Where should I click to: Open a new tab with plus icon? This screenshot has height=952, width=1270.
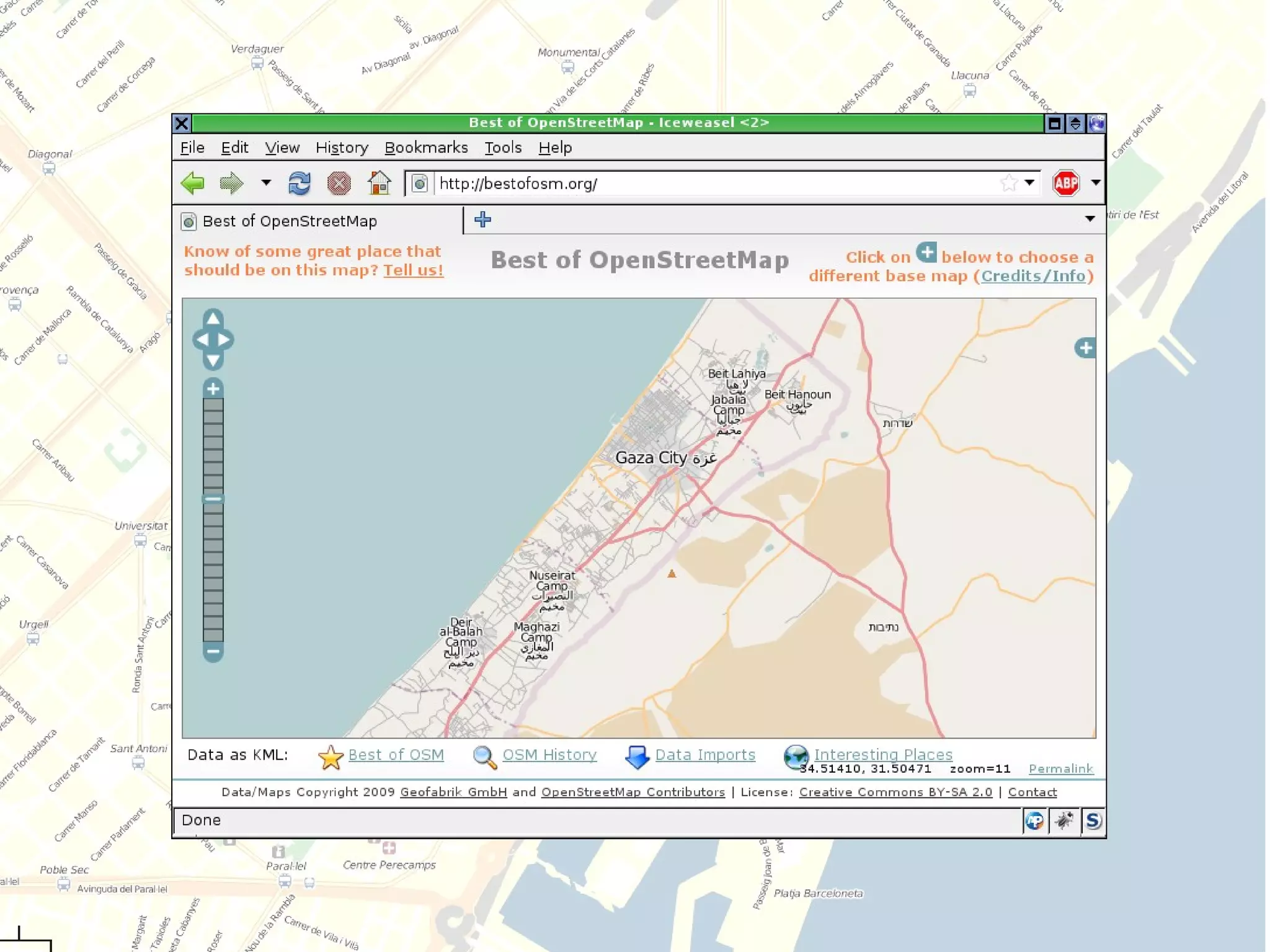tap(482, 220)
